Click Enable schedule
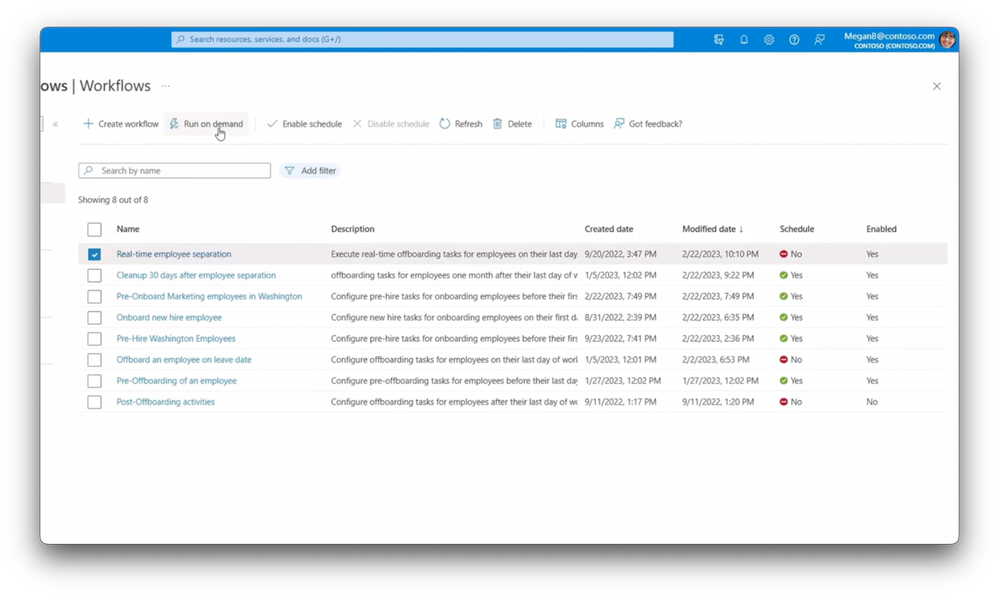999x597 pixels. [x=305, y=124]
